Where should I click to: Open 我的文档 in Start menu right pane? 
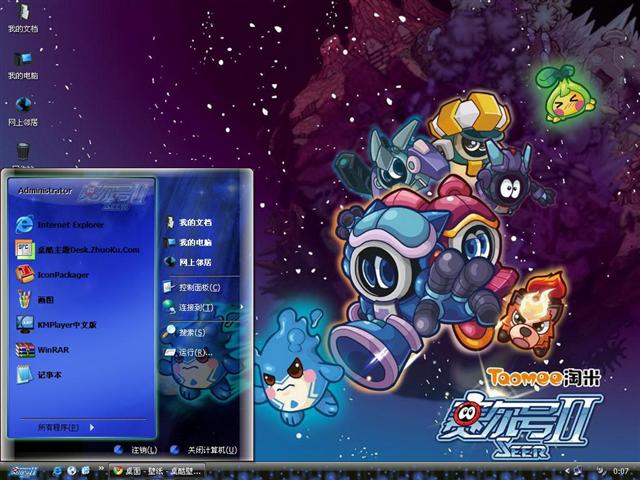pos(188,222)
